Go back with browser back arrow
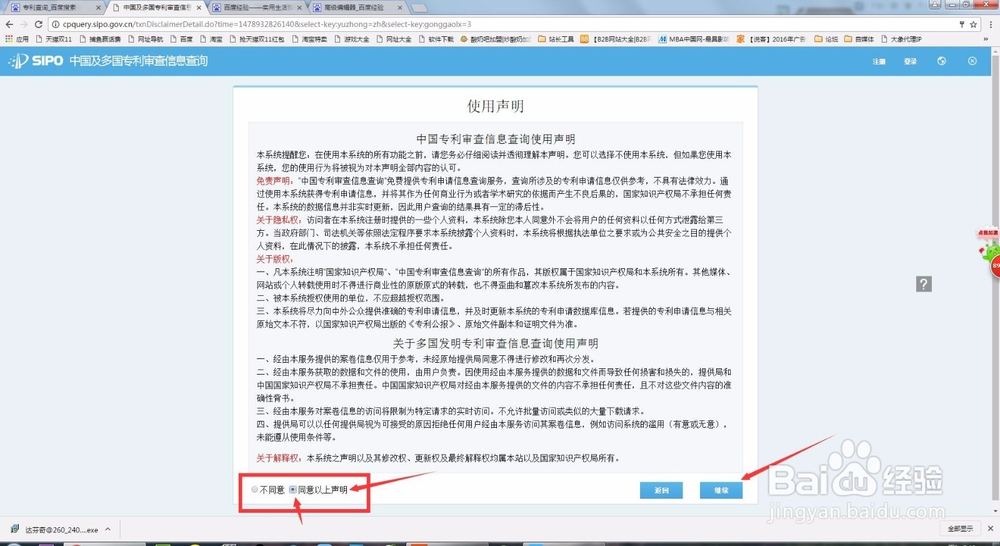The height and width of the screenshot is (546, 1000). click(x=9, y=24)
